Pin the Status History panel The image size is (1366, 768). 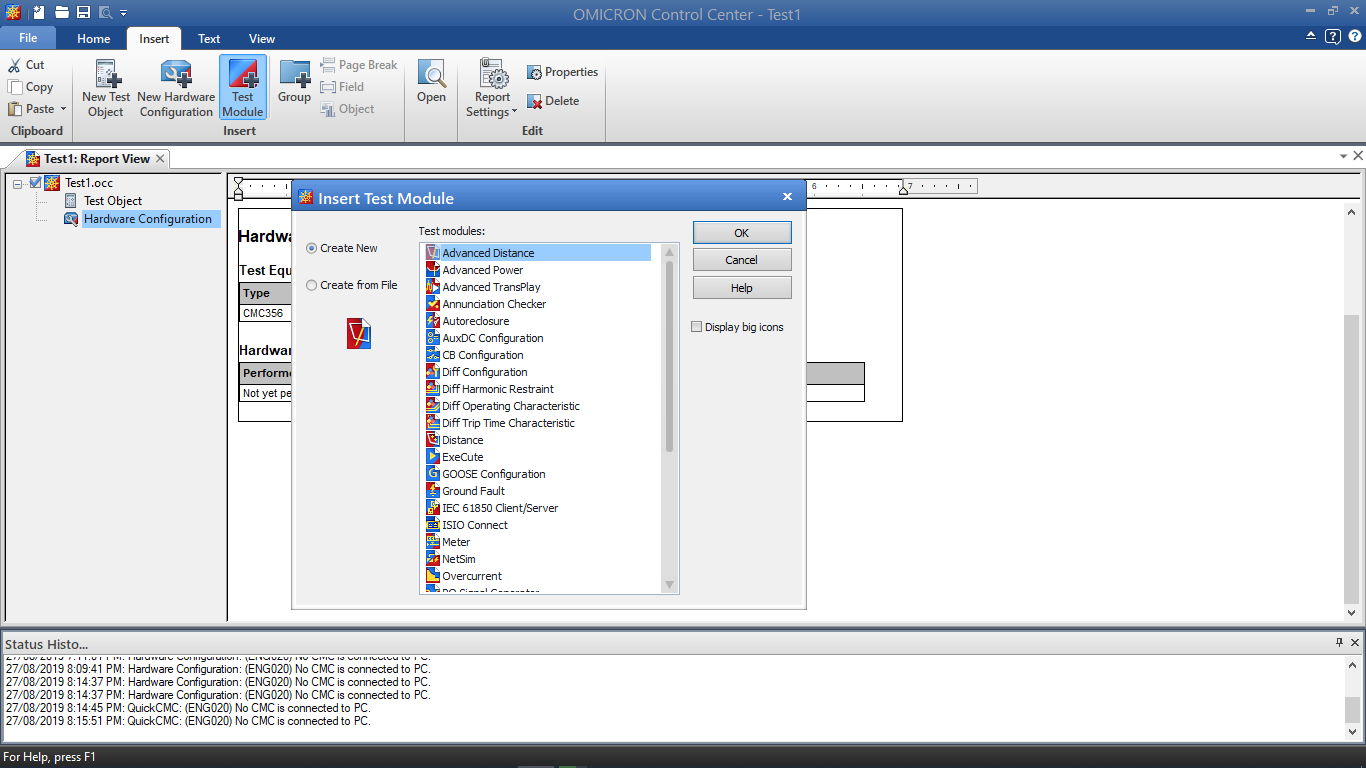[1340, 643]
